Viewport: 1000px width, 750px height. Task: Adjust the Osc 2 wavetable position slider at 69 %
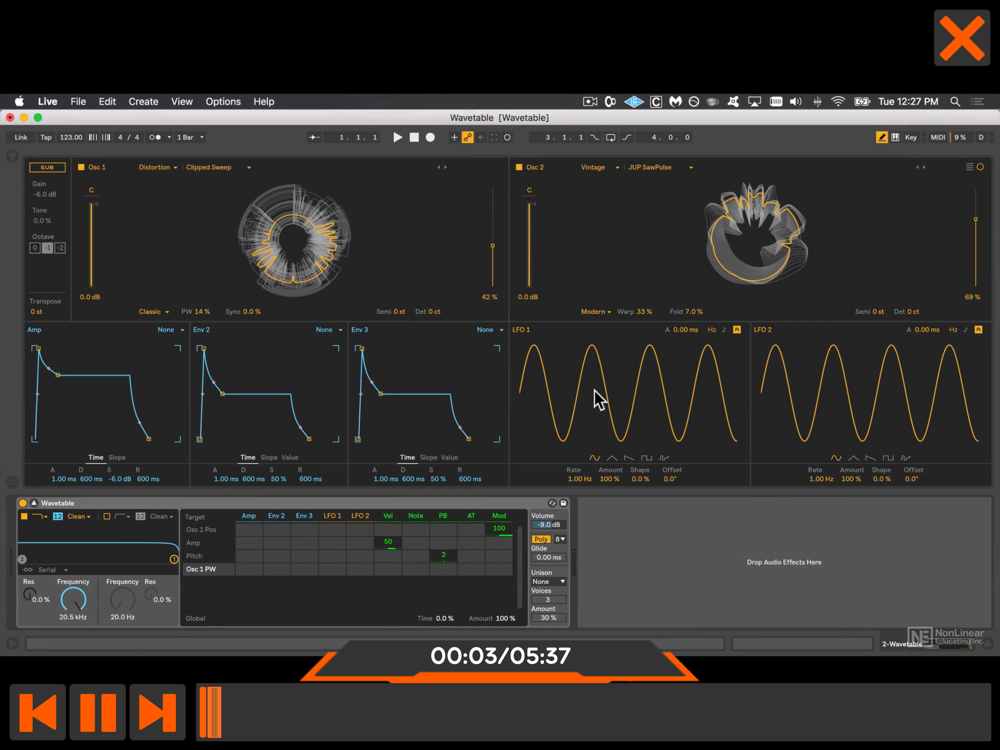point(976,219)
